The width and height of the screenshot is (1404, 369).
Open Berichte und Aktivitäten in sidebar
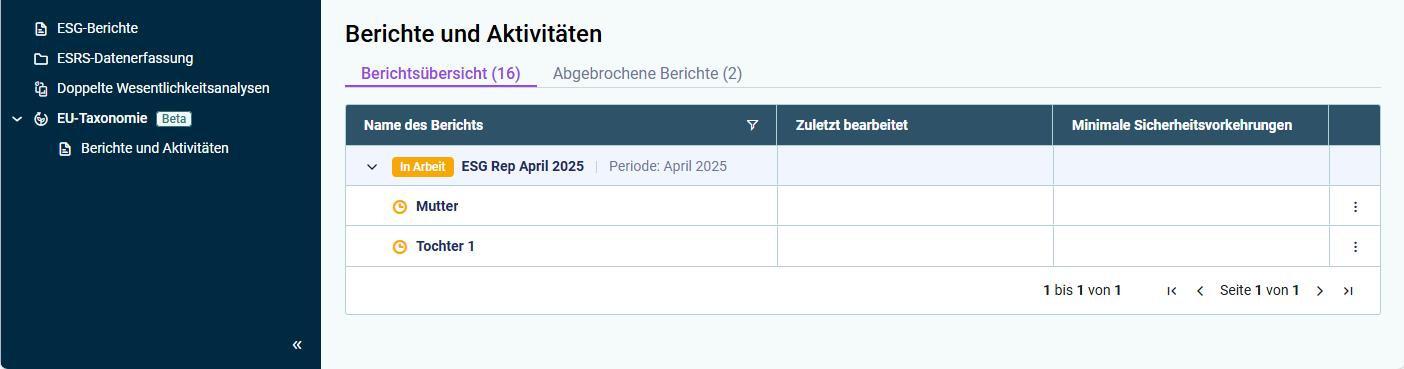[155, 149]
